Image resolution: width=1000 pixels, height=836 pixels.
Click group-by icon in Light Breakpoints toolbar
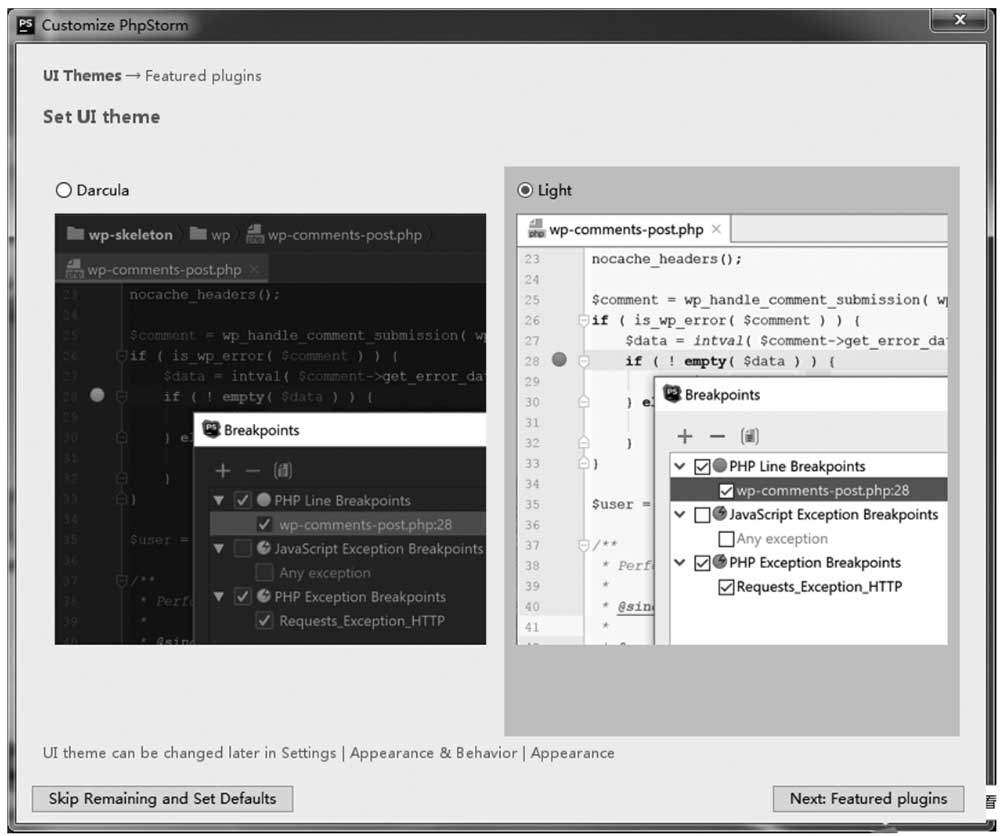point(749,436)
